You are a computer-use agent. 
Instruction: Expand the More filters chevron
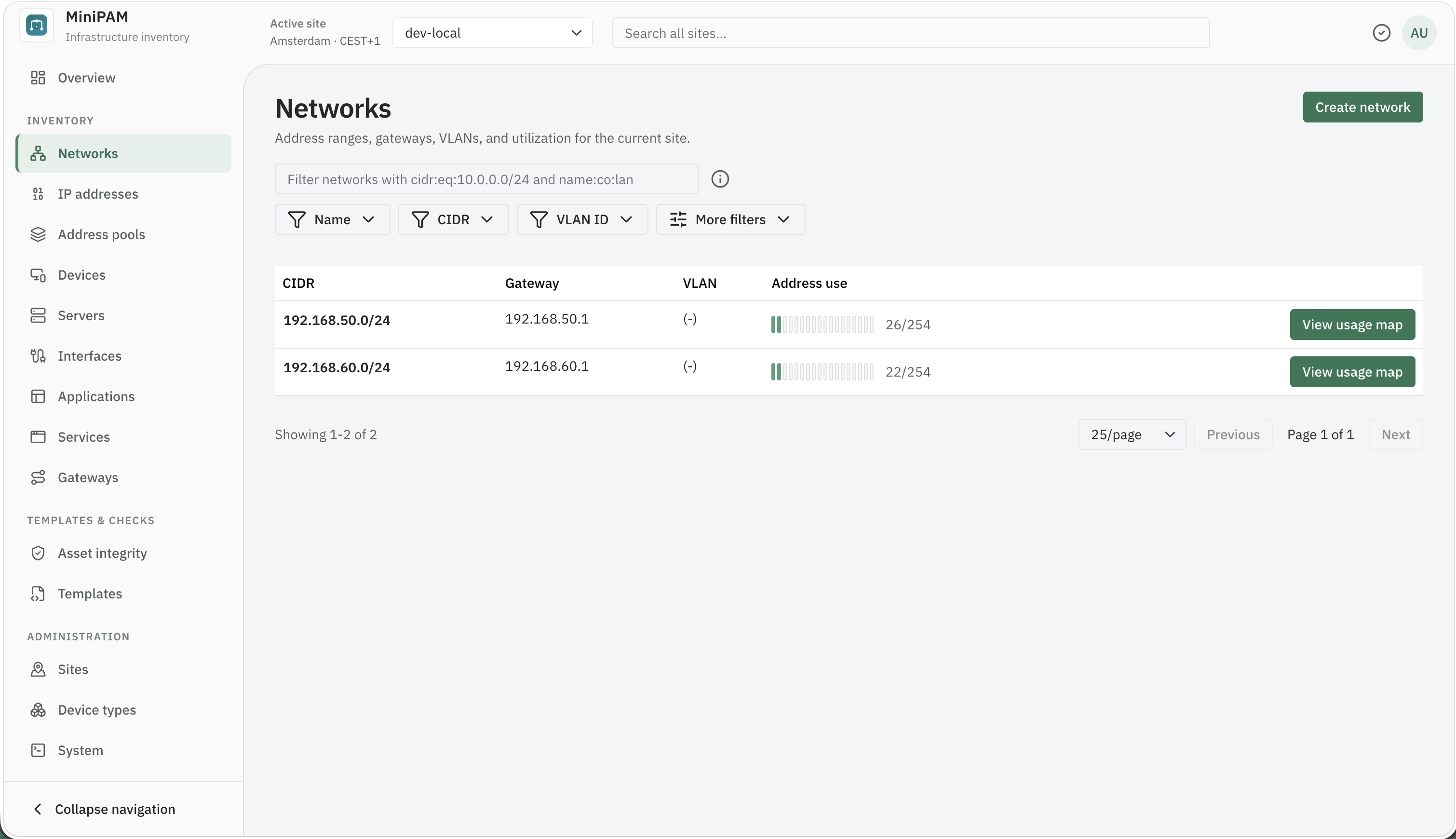tap(783, 219)
